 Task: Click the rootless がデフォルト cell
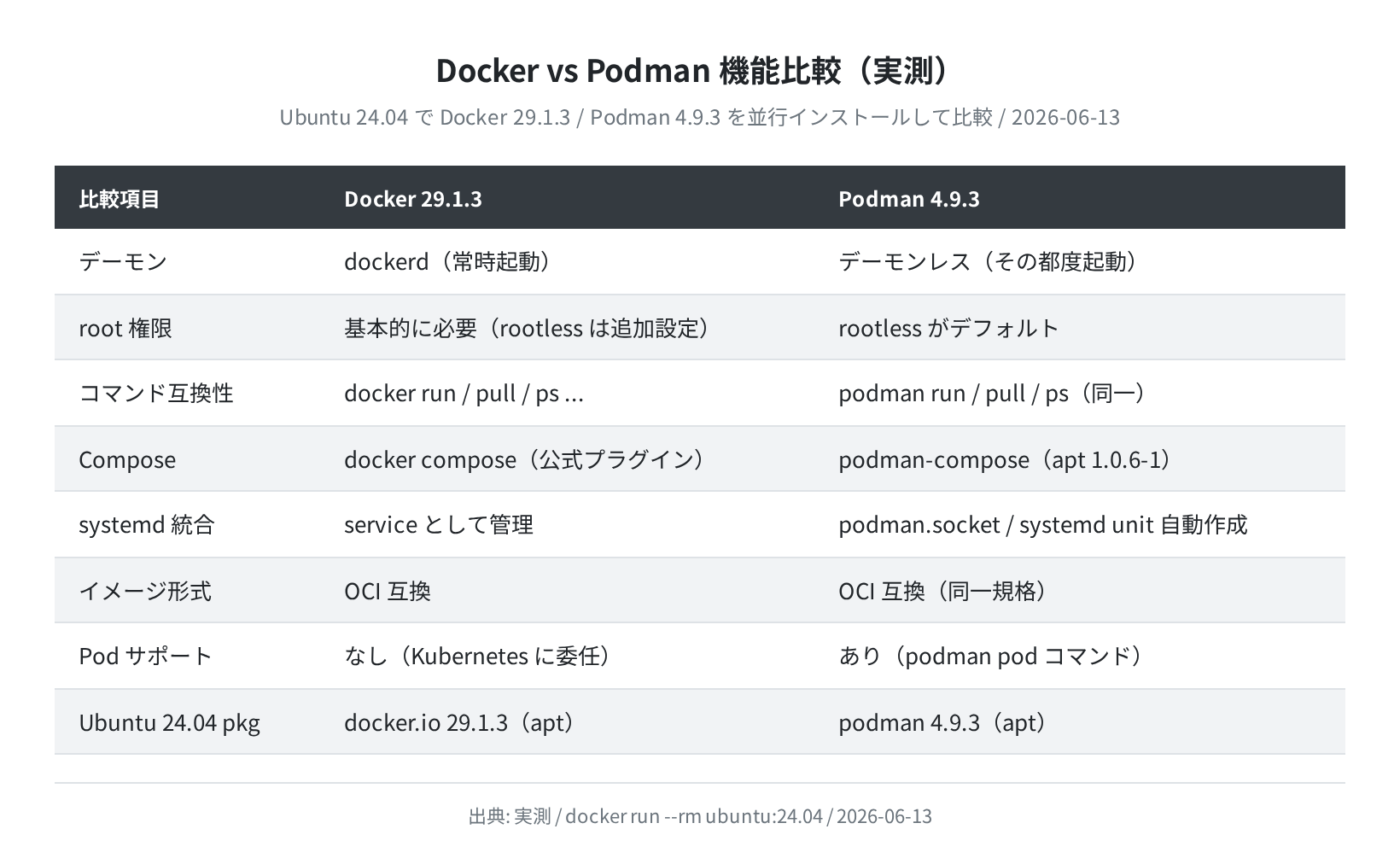[x=948, y=328]
